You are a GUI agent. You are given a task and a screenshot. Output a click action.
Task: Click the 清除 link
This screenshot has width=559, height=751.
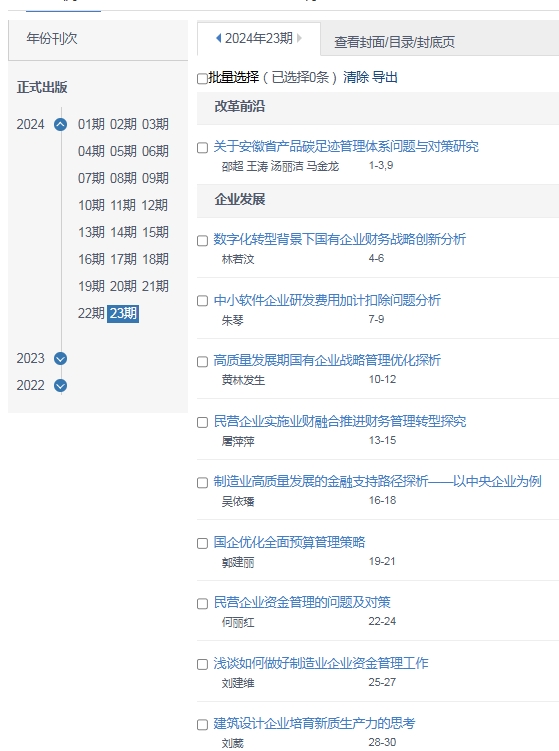pyautogui.click(x=356, y=77)
